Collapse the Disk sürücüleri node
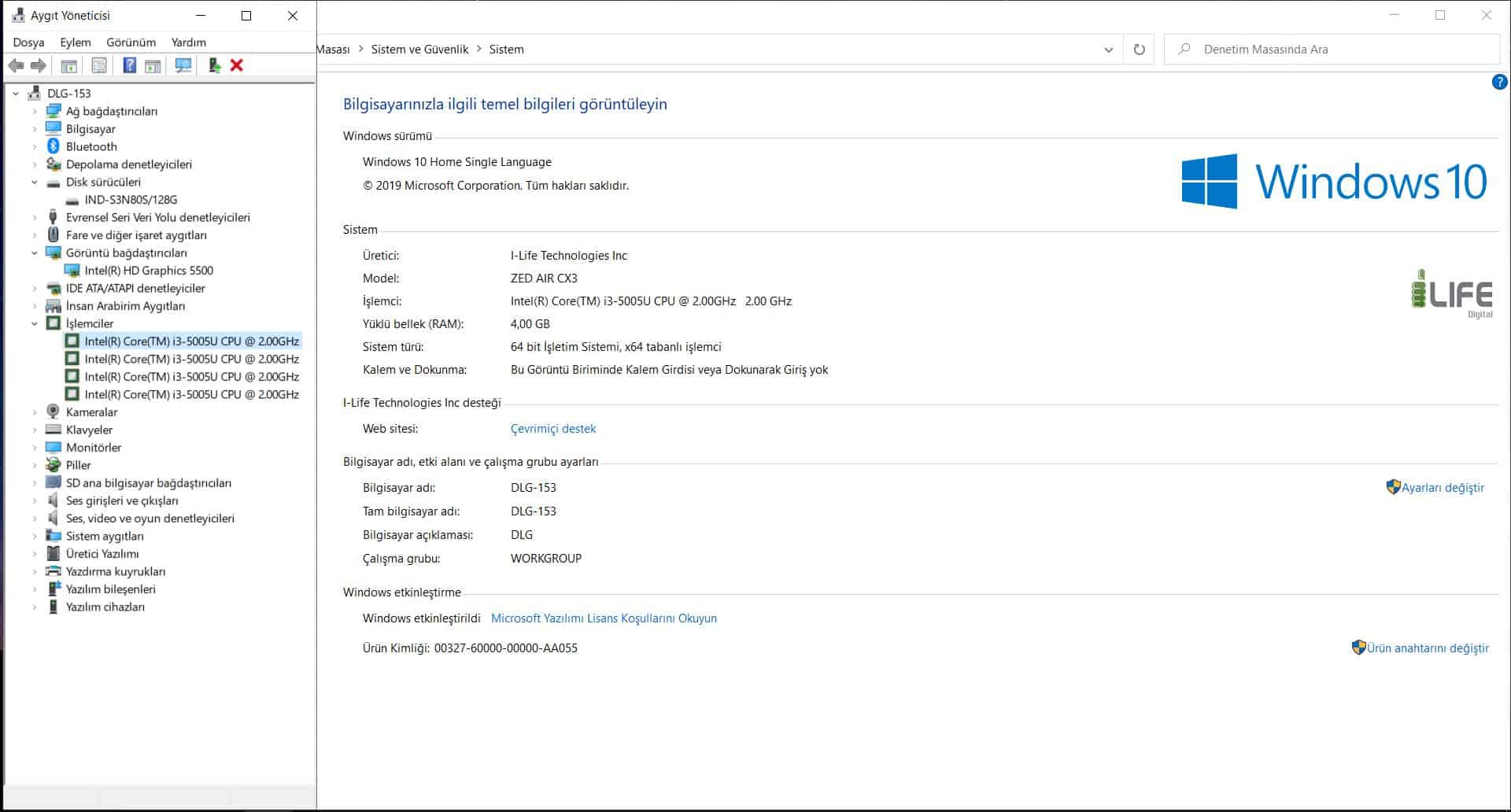 click(x=34, y=182)
